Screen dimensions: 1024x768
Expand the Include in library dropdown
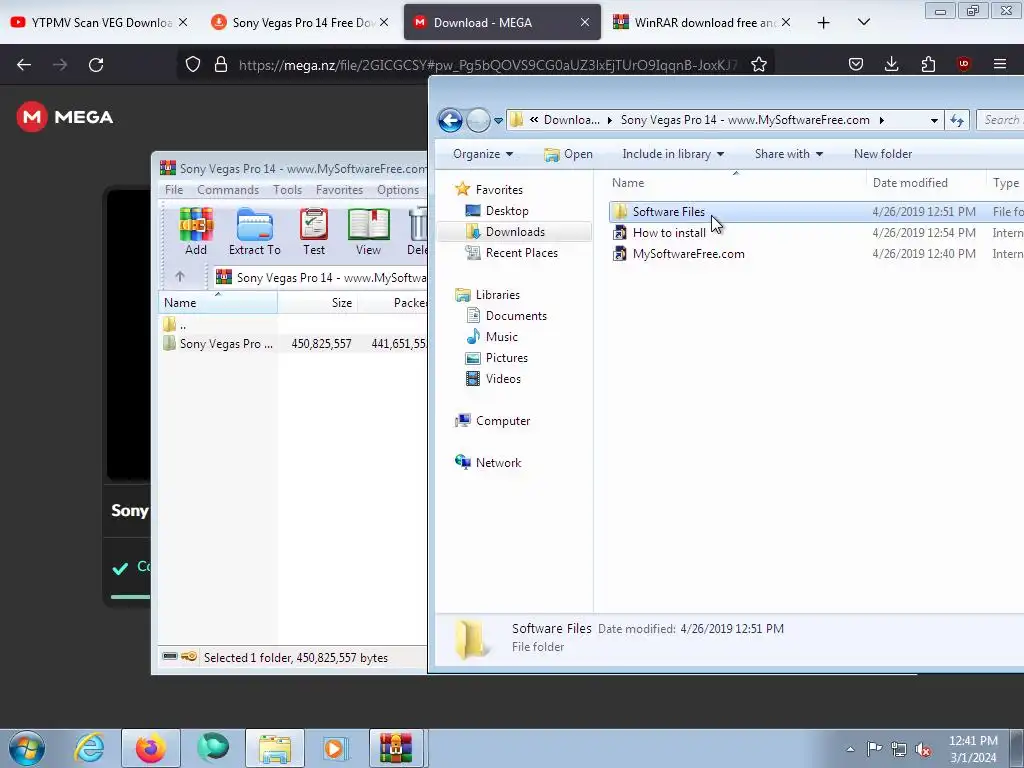673,154
